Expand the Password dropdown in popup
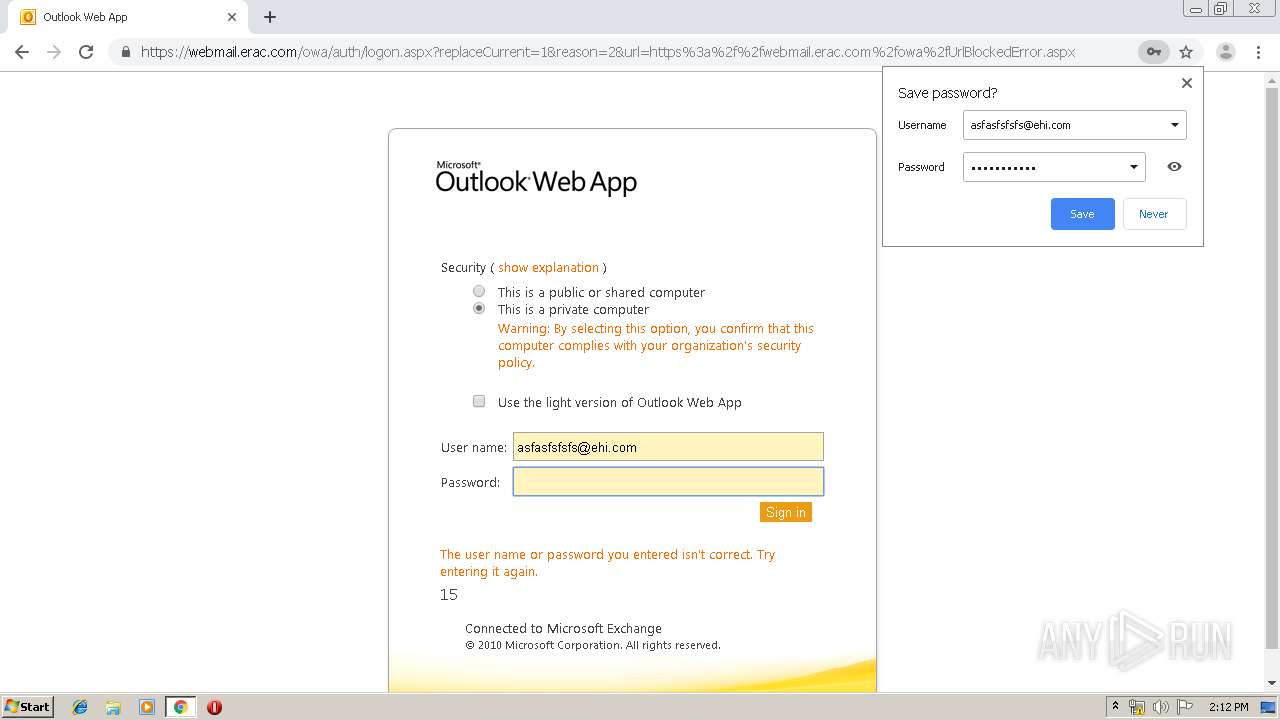 tap(1133, 167)
